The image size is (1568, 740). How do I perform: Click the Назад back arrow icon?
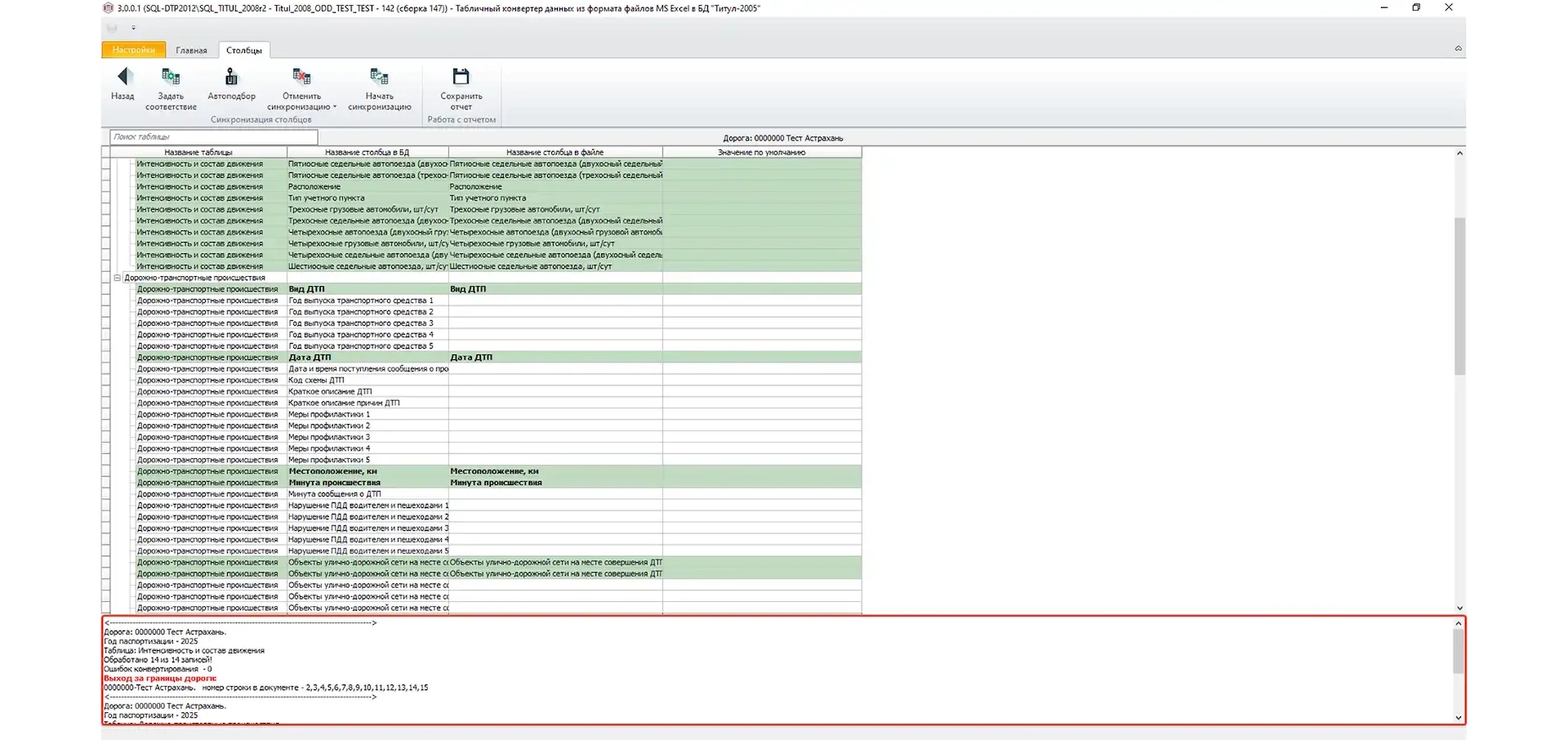pyautogui.click(x=123, y=78)
